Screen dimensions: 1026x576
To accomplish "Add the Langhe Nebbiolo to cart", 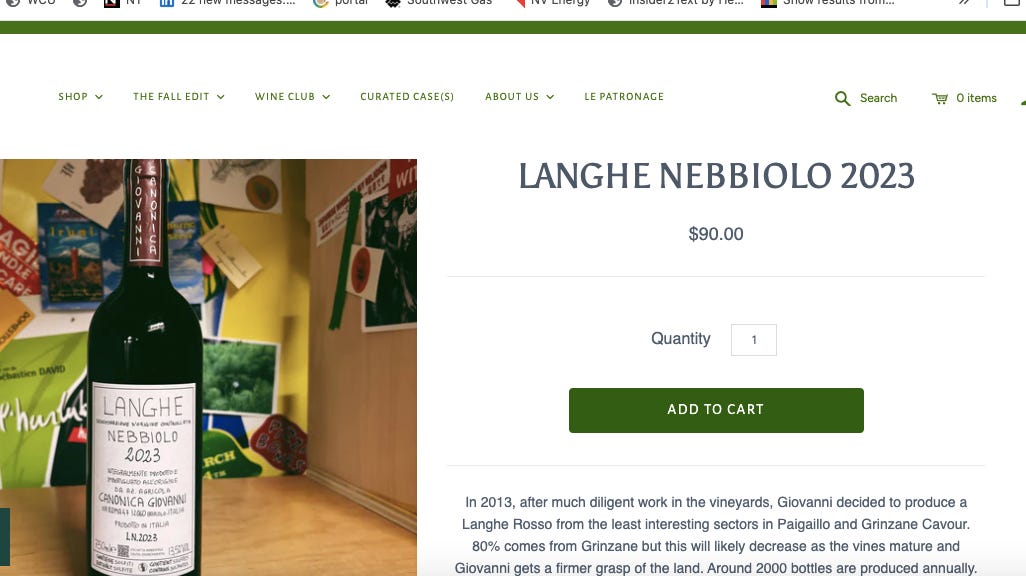I will coord(716,410).
